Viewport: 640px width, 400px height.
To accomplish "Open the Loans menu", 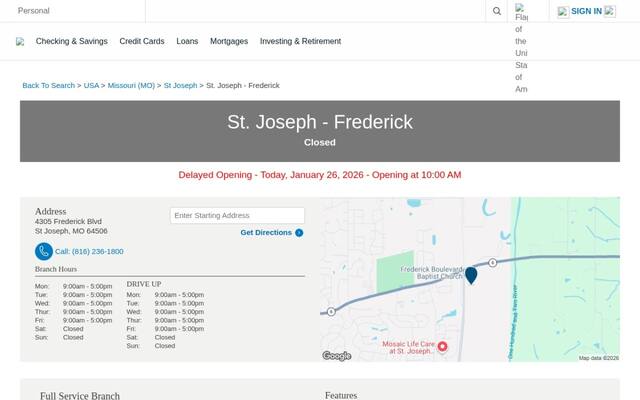I will [x=187, y=41].
